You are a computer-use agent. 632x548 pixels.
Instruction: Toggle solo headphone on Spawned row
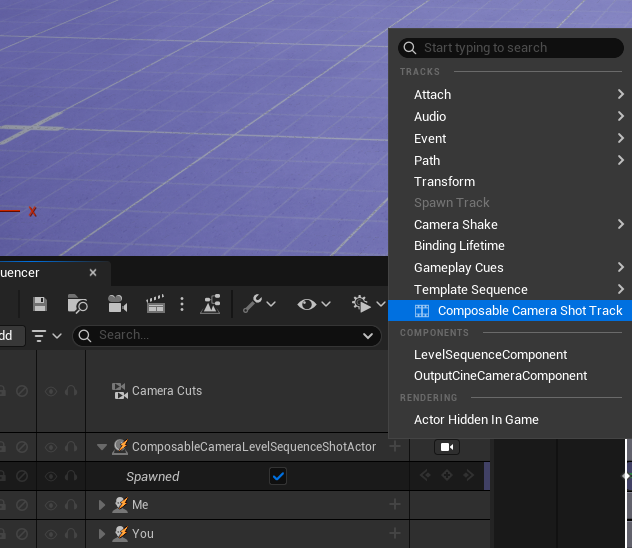tap(71, 476)
